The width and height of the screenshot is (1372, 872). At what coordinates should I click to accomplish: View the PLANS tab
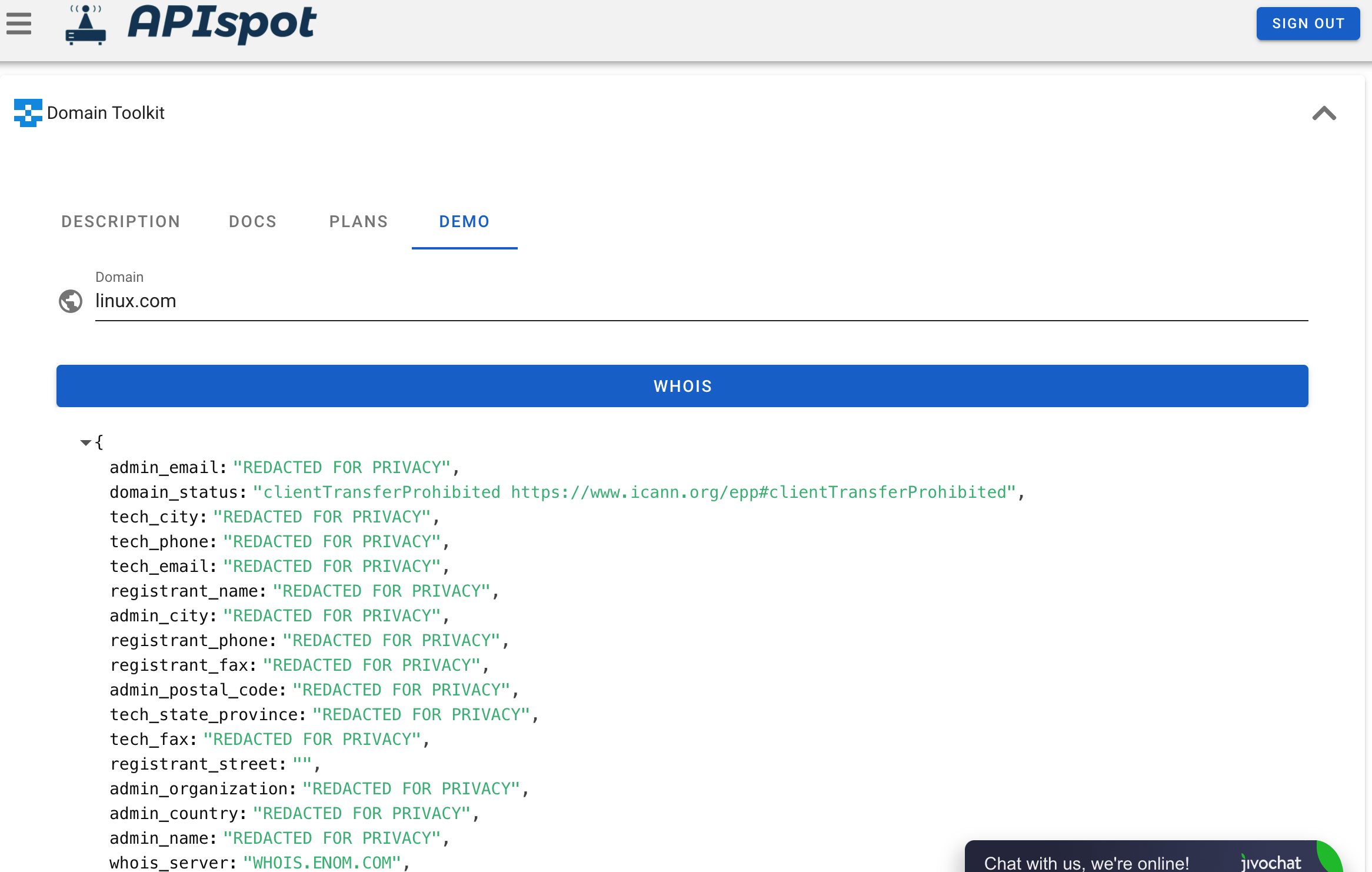click(358, 222)
